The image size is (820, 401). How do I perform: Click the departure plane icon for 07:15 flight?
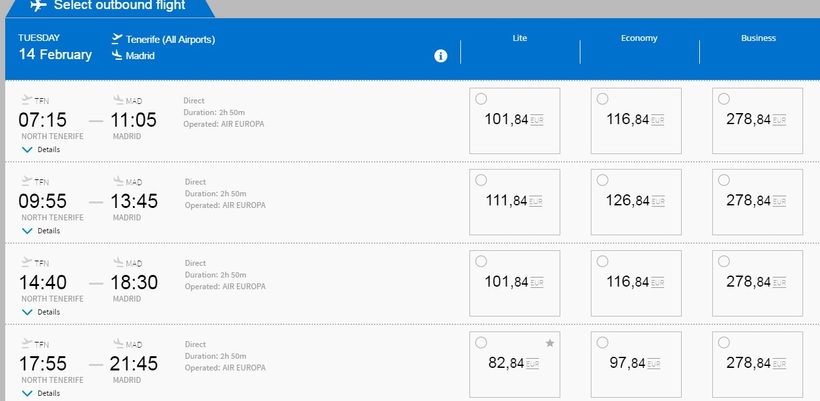26,99
